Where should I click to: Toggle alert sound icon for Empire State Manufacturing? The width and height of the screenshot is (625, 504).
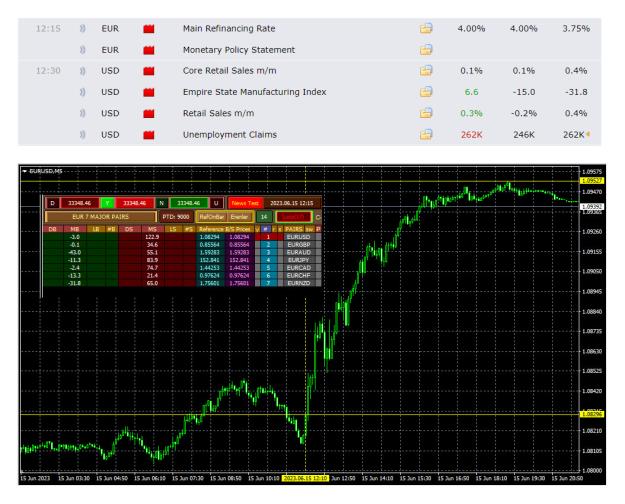[x=83, y=92]
